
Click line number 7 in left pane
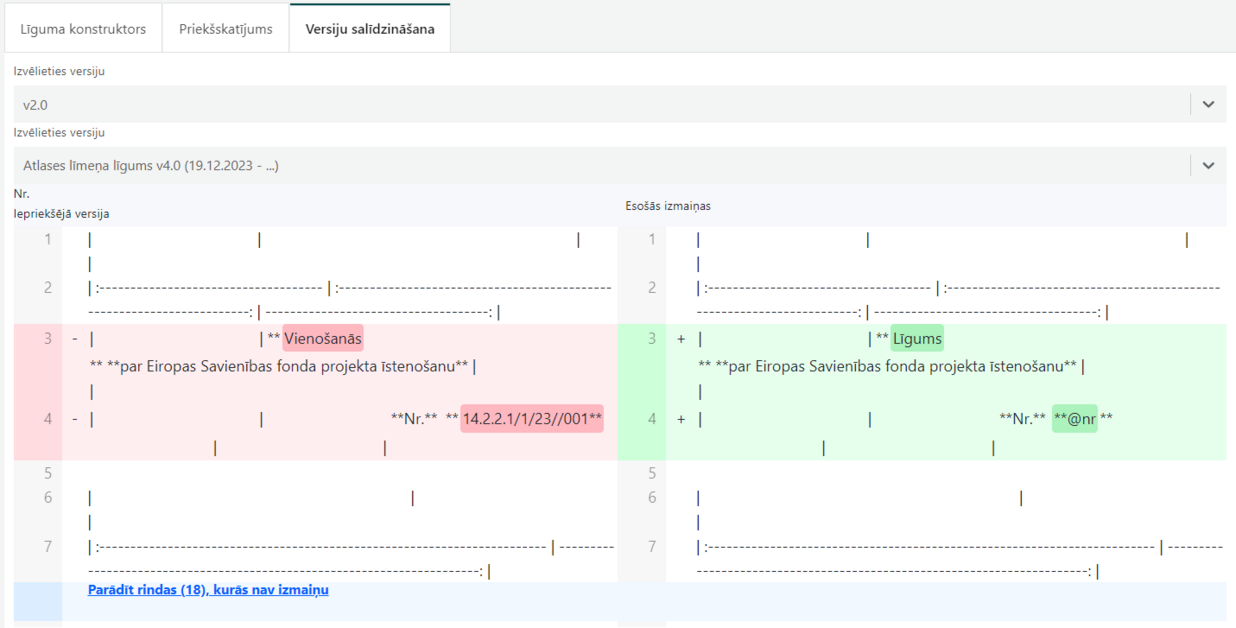(x=47, y=546)
